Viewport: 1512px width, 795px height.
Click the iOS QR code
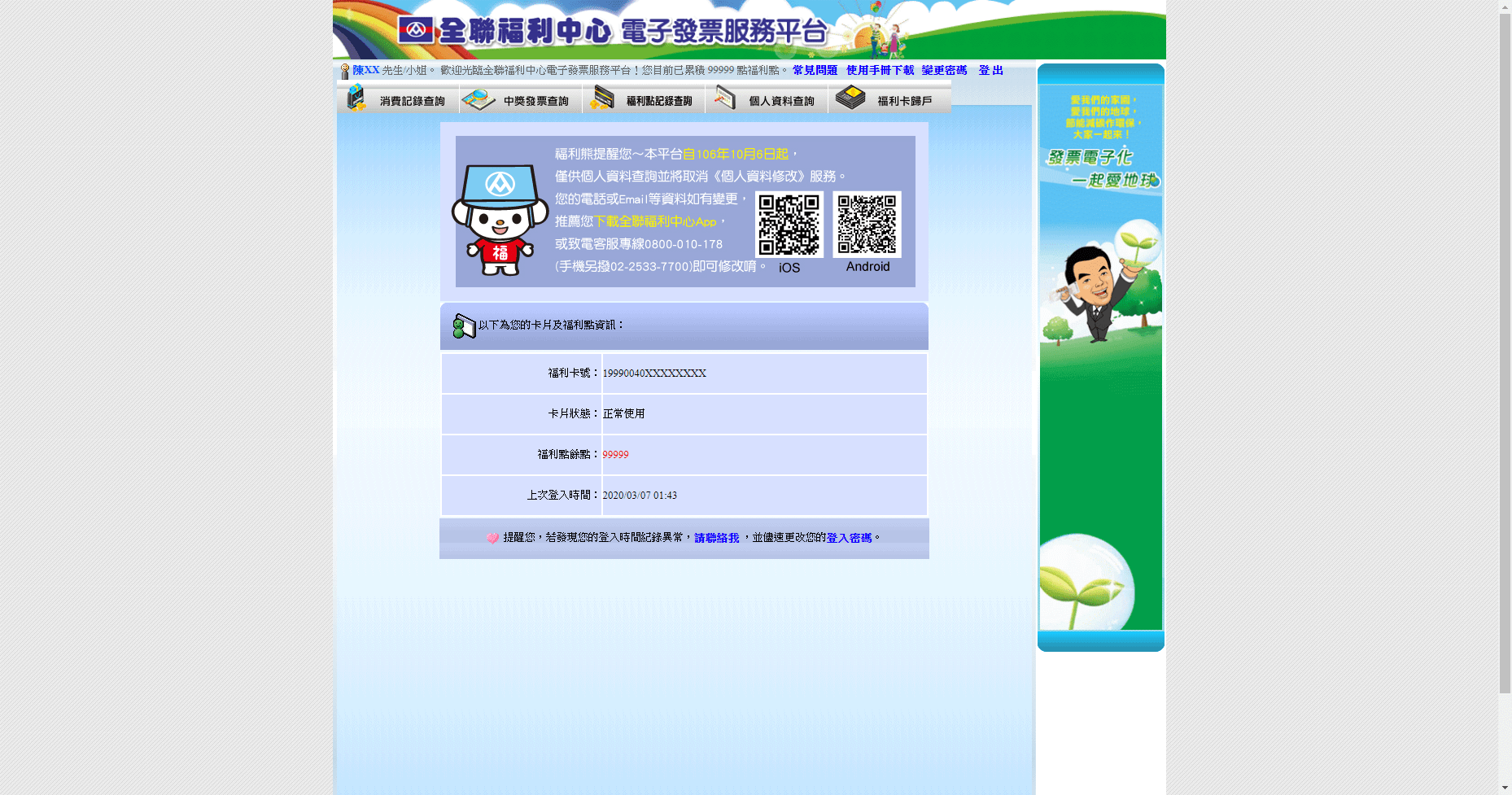tap(789, 225)
